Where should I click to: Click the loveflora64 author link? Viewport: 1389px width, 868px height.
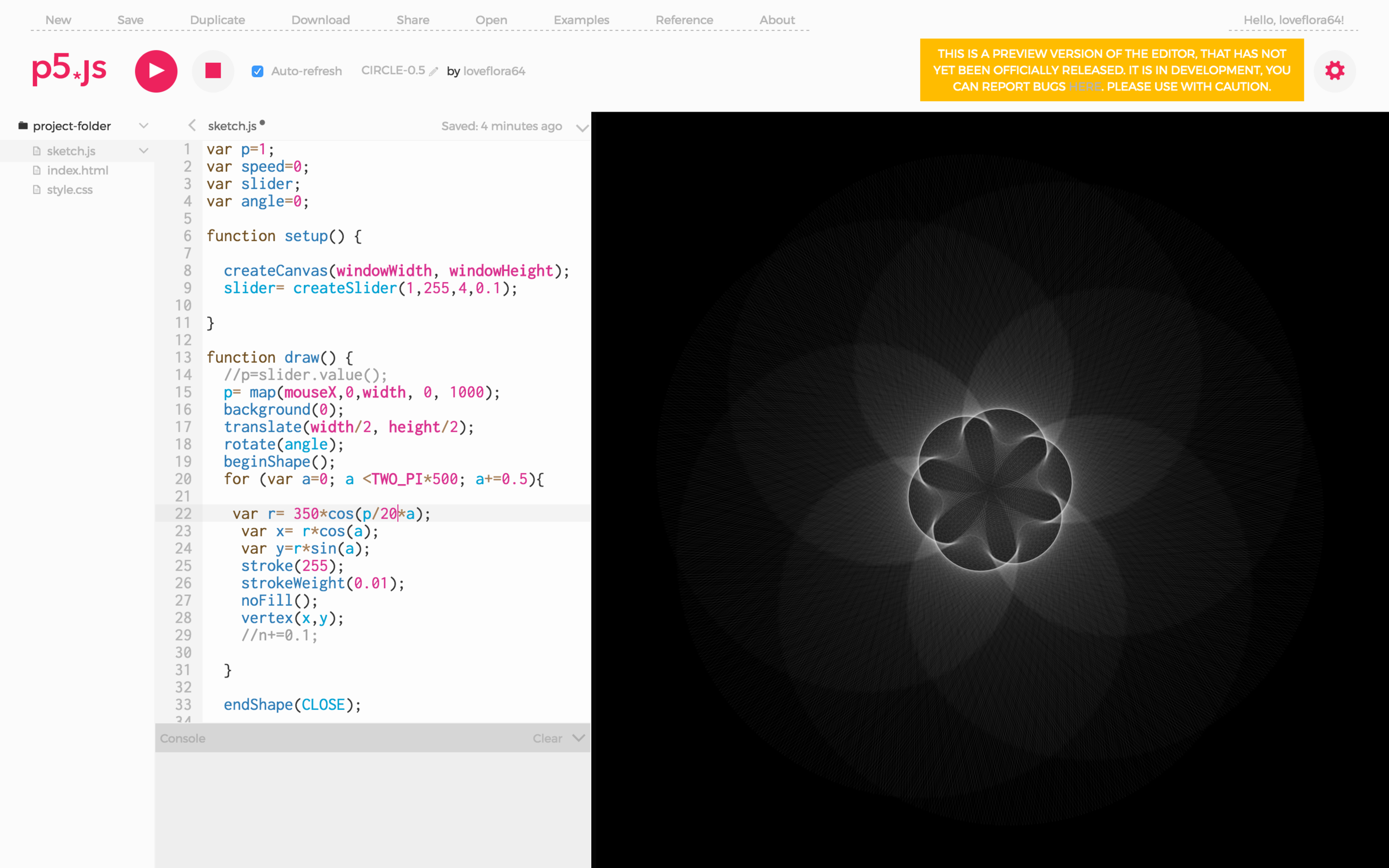pos(494,71)
